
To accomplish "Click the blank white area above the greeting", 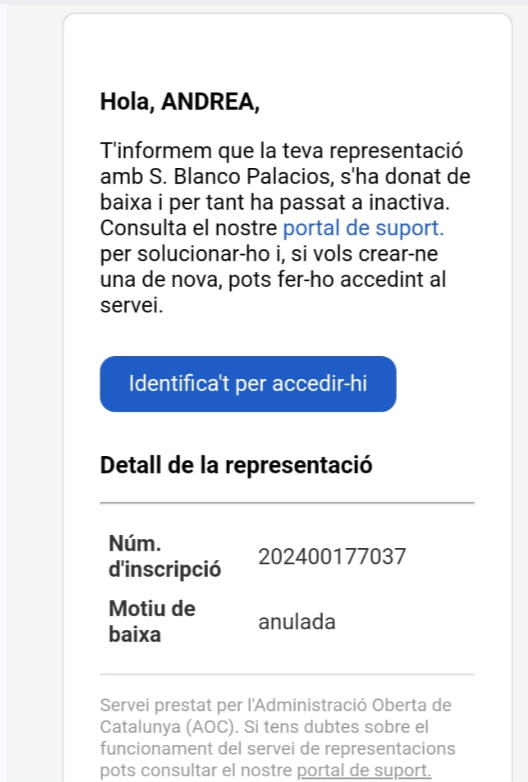I will coord(287,50).
